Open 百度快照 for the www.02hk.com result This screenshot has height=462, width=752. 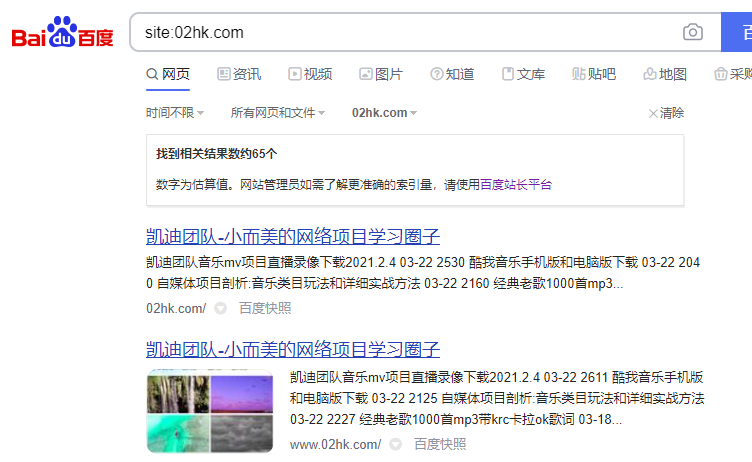pyautogui.click(x=440, y=445)
